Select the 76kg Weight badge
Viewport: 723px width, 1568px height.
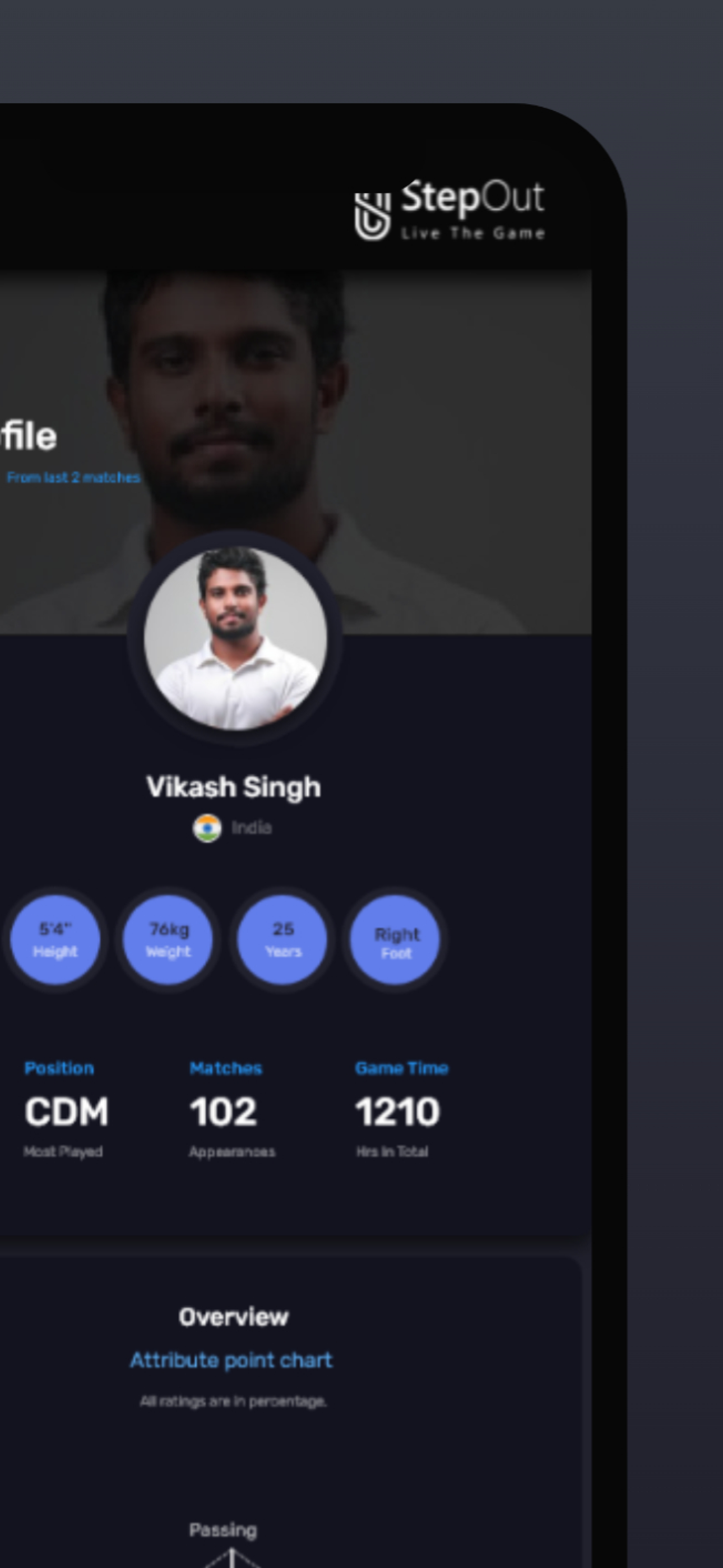click(x=169, y=939)
